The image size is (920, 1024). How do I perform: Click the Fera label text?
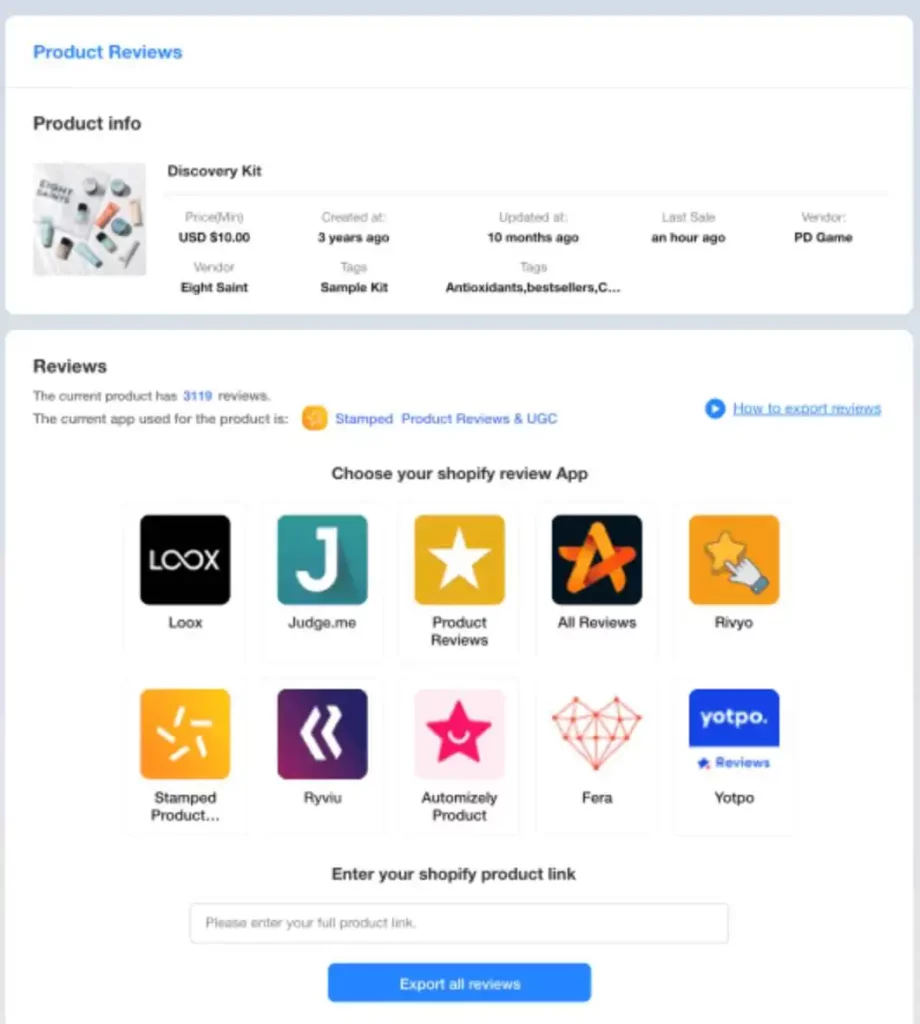(x=597, y=797)
